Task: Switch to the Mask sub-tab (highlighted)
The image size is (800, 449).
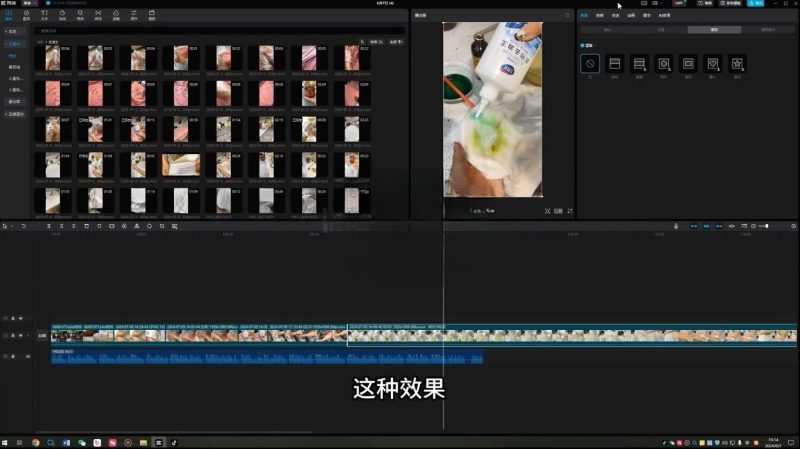Action: coord(714,30)
